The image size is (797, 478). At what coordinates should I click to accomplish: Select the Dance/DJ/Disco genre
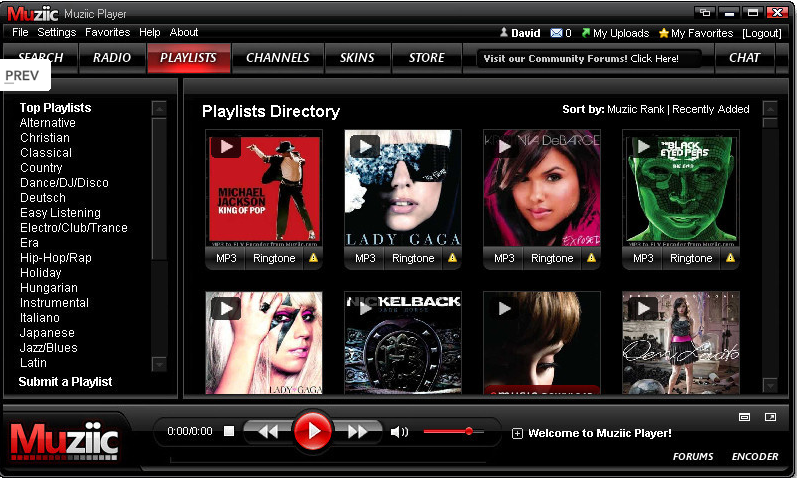pyautogui.click(x=65, y=183)
